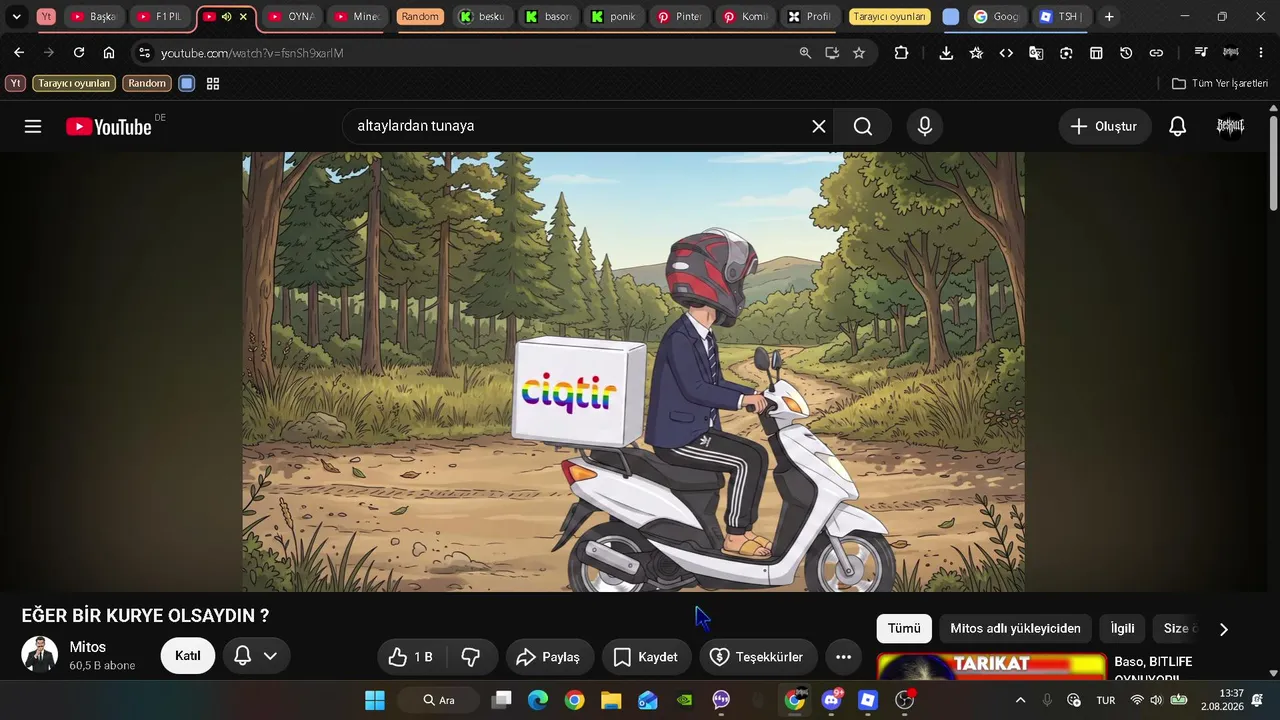Open the Windows Start menu
This screenshot has height=720, width=1280.
pyautogui.click(x=375, y=700)
